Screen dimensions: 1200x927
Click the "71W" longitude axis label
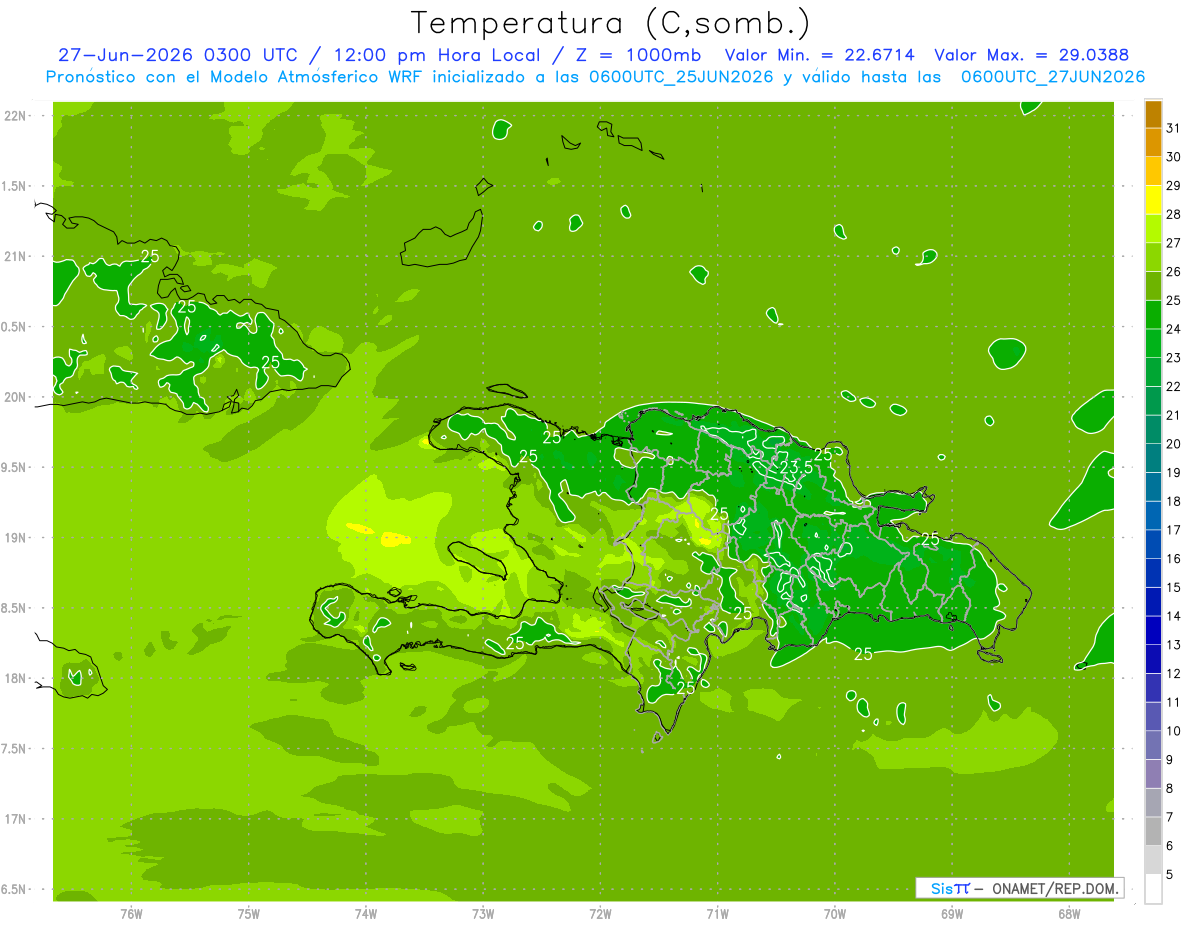pos(718,914)
